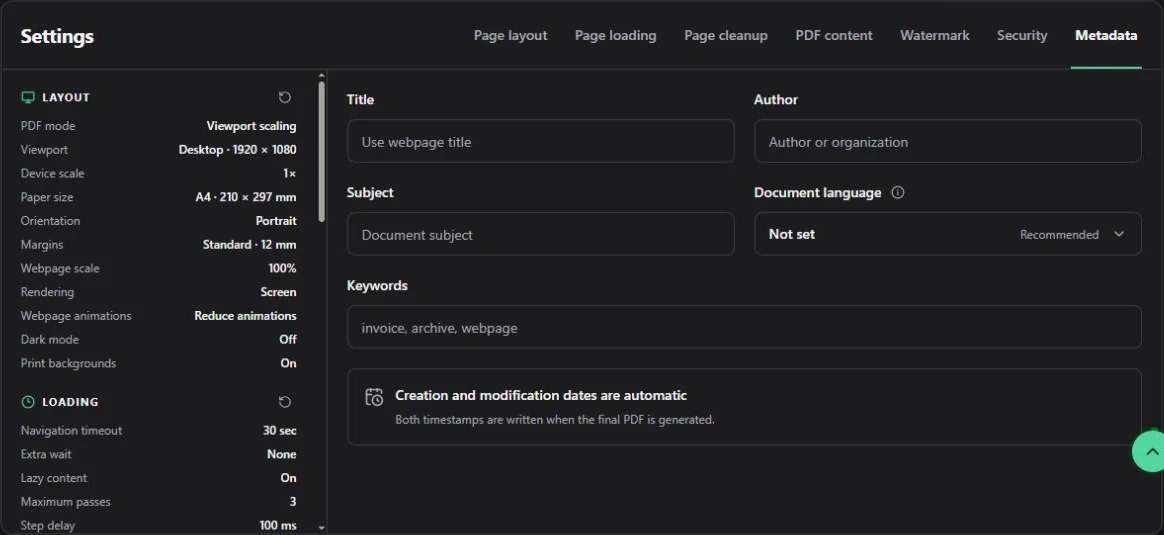The height and width of the screenshot is (535, 1164).
Task: Click the 'Navigation timeout' label
Action: (x=71, y=430)
